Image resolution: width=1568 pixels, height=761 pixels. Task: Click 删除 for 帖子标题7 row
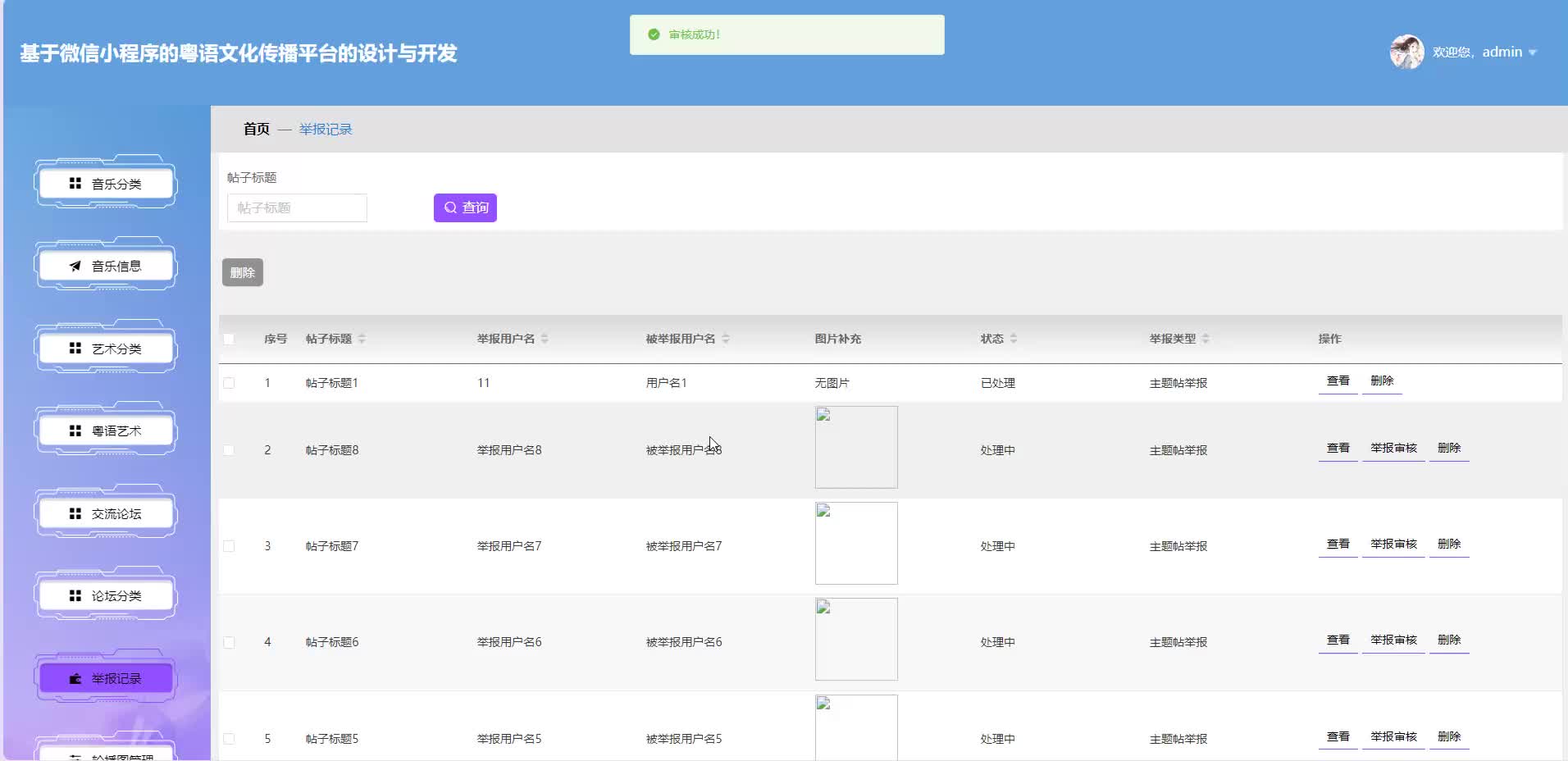[1449, 545]
